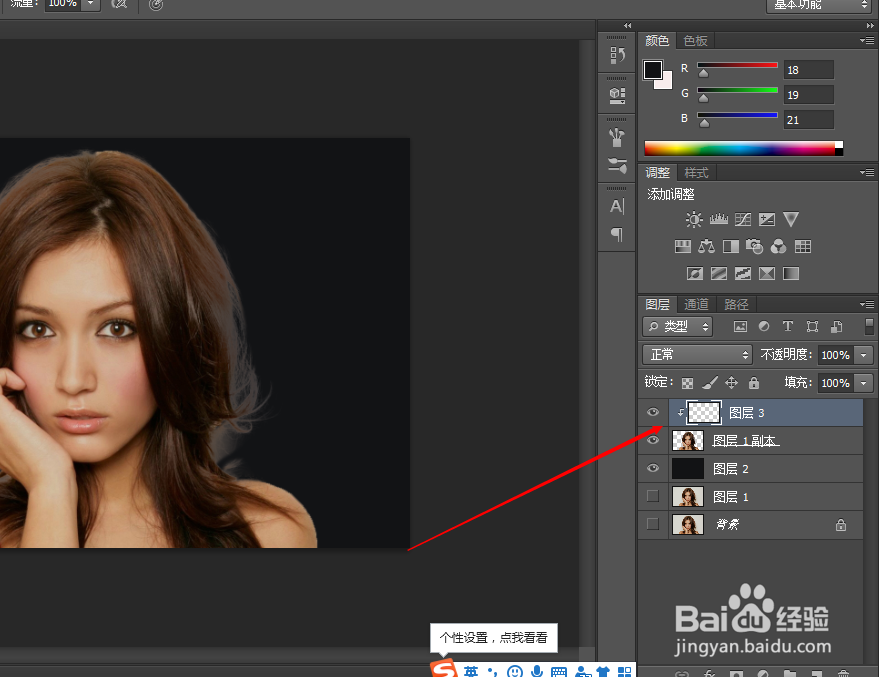The height and width of the screenshot is (677, 879).
Task: Filter layers by type layers
Action: tap(788, 327)
